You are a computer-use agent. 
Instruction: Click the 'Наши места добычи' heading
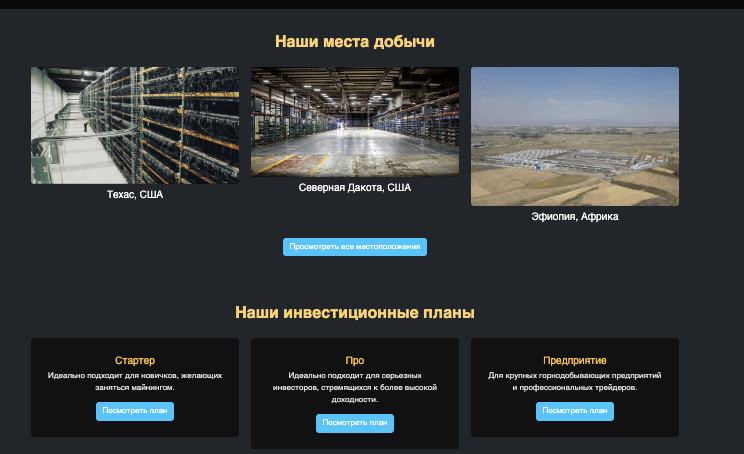coord(354,41)
